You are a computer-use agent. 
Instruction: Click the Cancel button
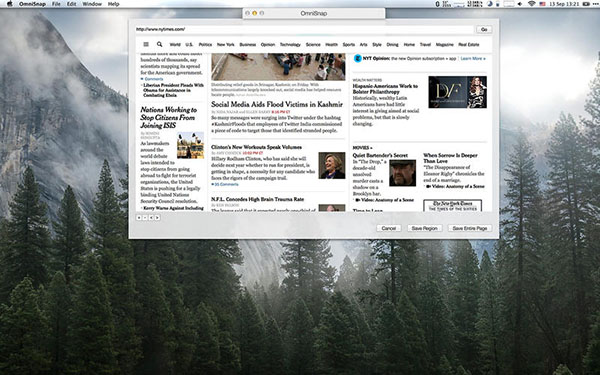click(x=389, y=228)
